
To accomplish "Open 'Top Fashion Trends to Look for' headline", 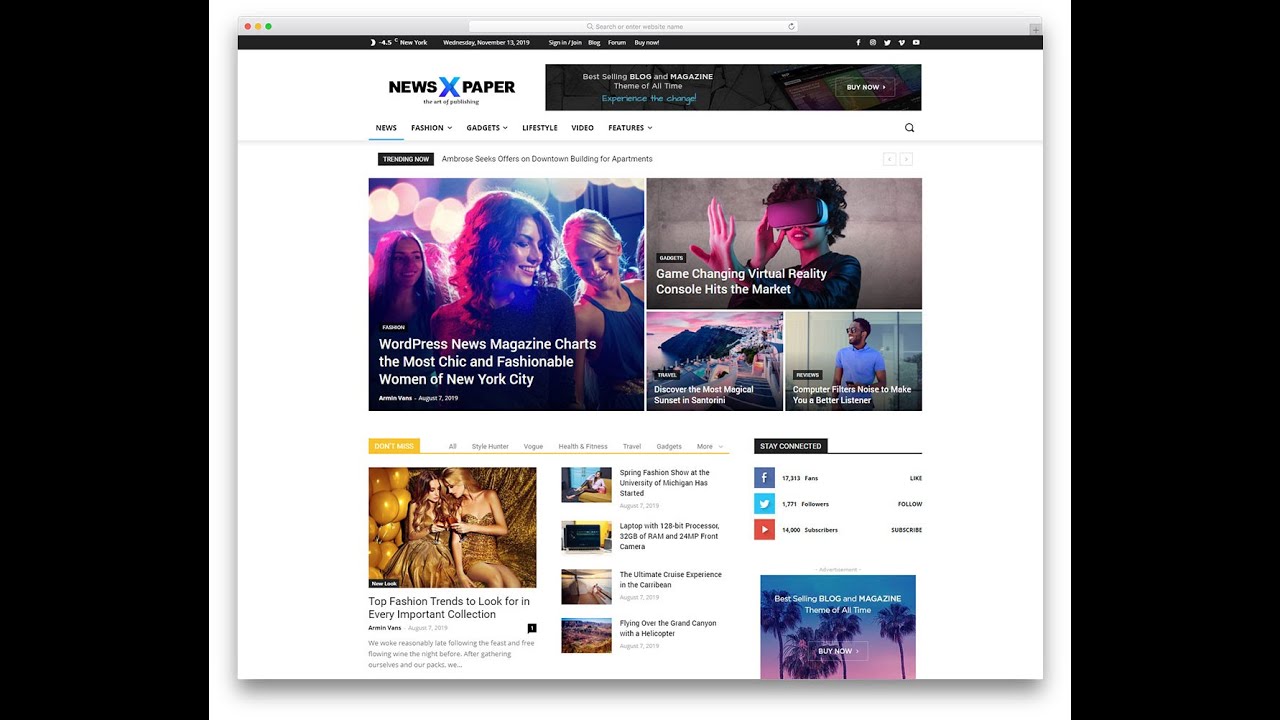I will [x=449, y=608].
